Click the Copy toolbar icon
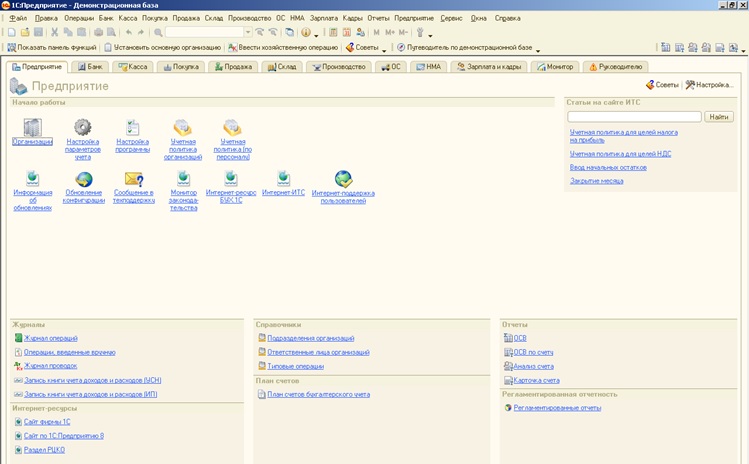Screen dimensions: 749x464 pyautogui.click(x=68, y=32)
